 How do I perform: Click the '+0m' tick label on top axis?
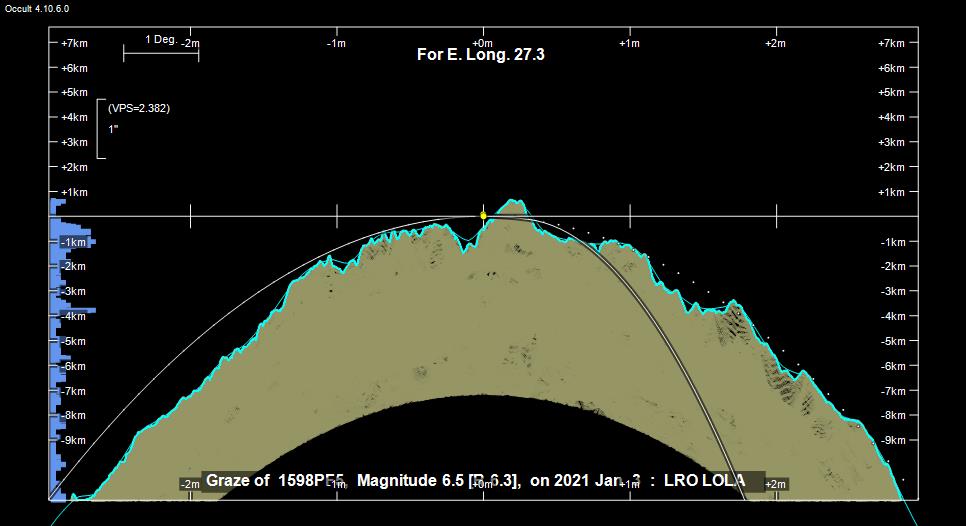tap(483, 43)
